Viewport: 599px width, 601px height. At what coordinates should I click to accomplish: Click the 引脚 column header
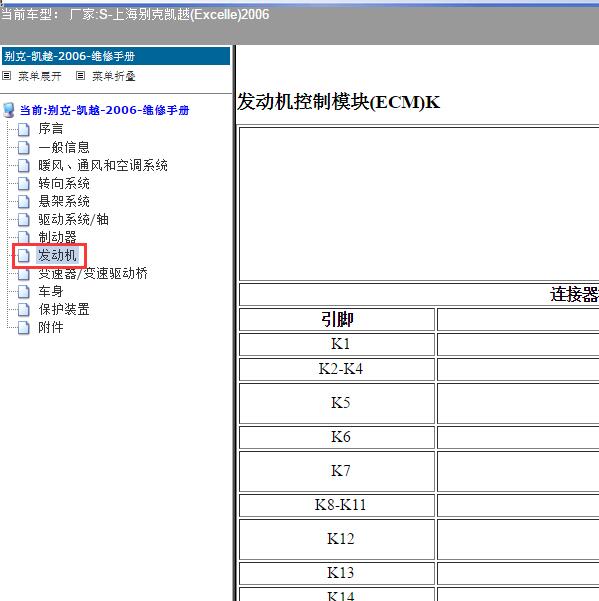337,319
